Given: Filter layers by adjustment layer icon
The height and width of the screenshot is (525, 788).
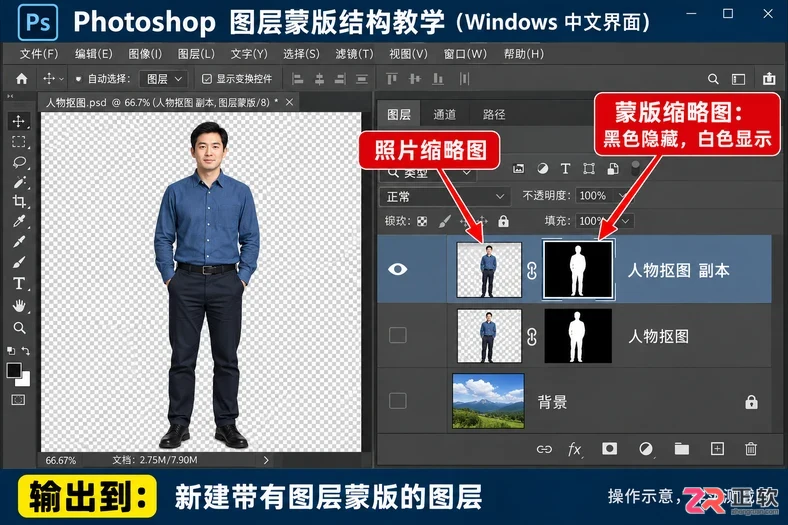Looking at the screenshot, I should [542, 169].
